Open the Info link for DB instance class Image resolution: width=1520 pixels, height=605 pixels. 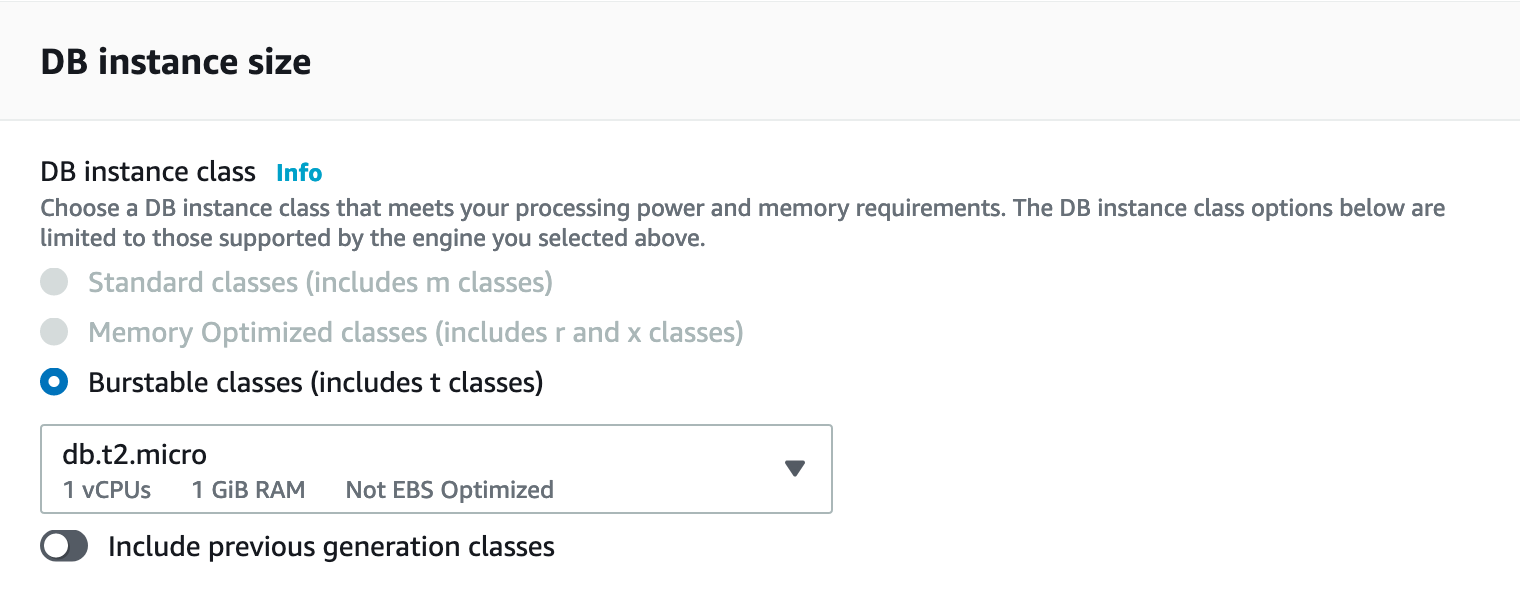[299, 173]
